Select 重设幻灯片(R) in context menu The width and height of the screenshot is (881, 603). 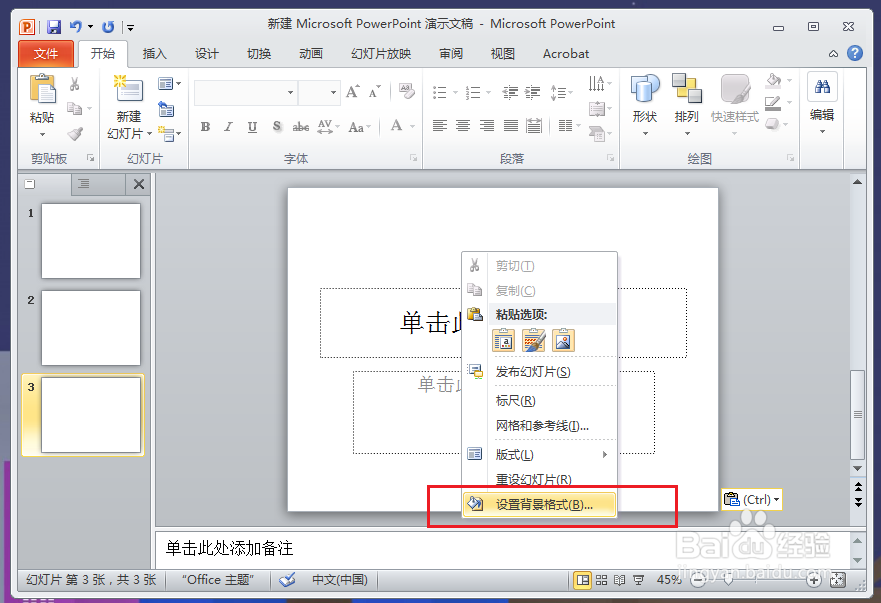click(x=539, y=479)
